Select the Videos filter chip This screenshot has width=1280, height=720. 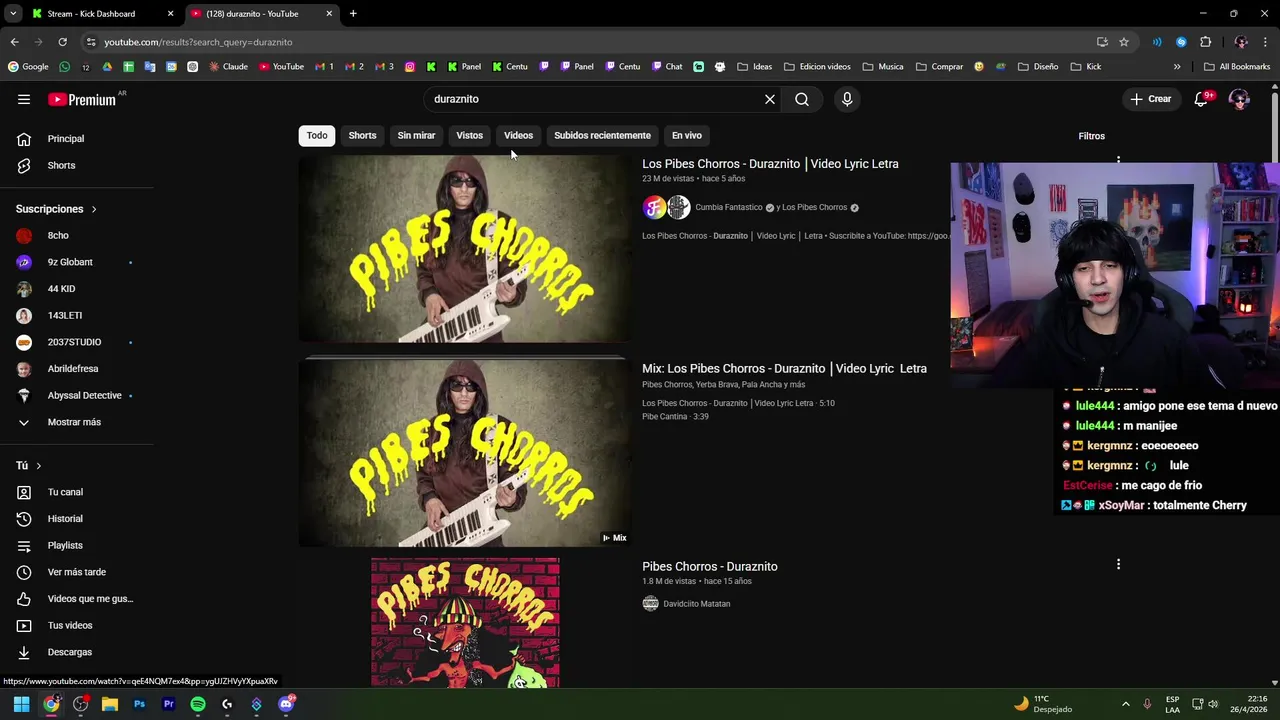pos(518,135)
